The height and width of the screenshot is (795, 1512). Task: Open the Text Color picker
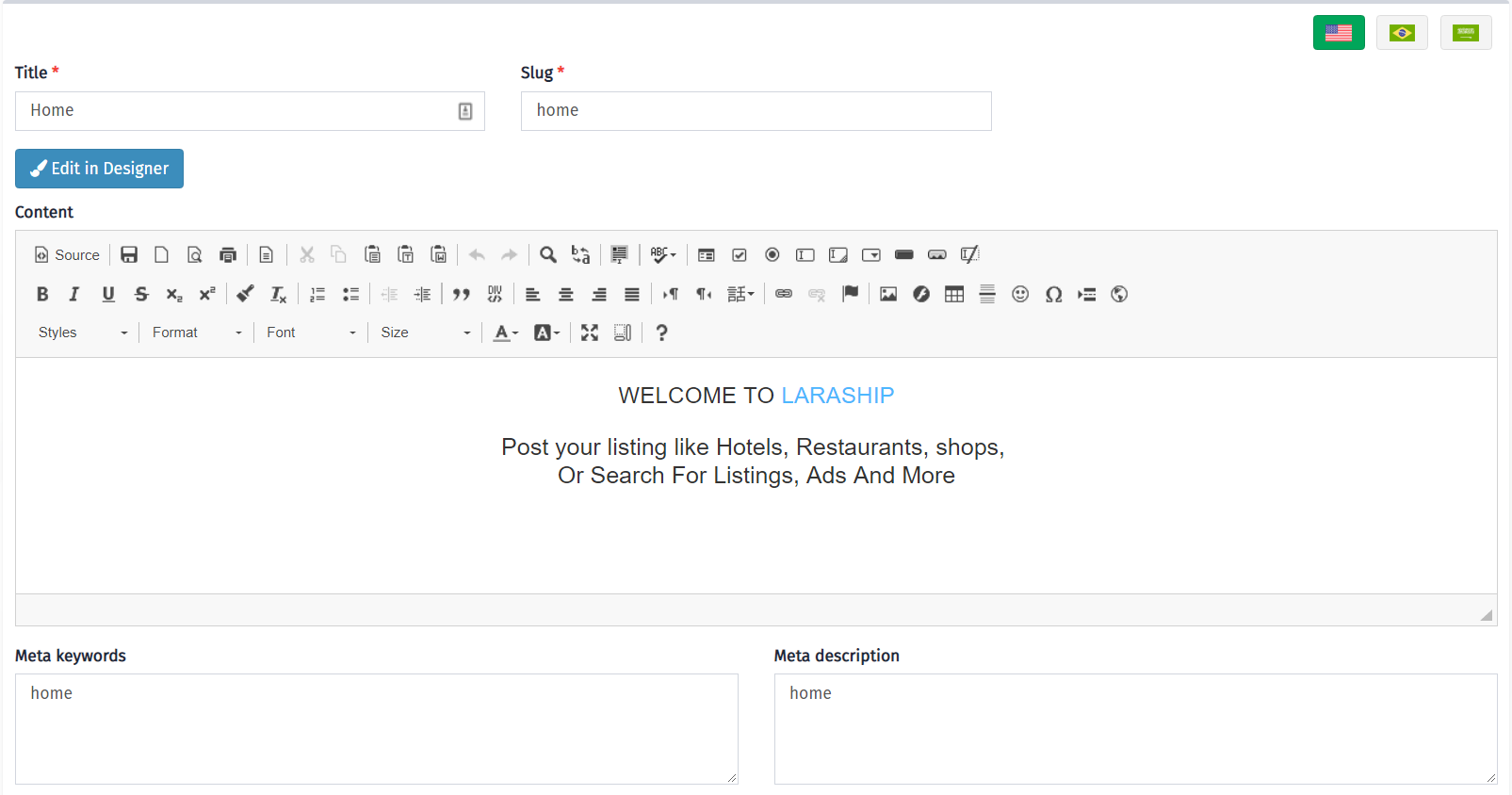(506, 333)
